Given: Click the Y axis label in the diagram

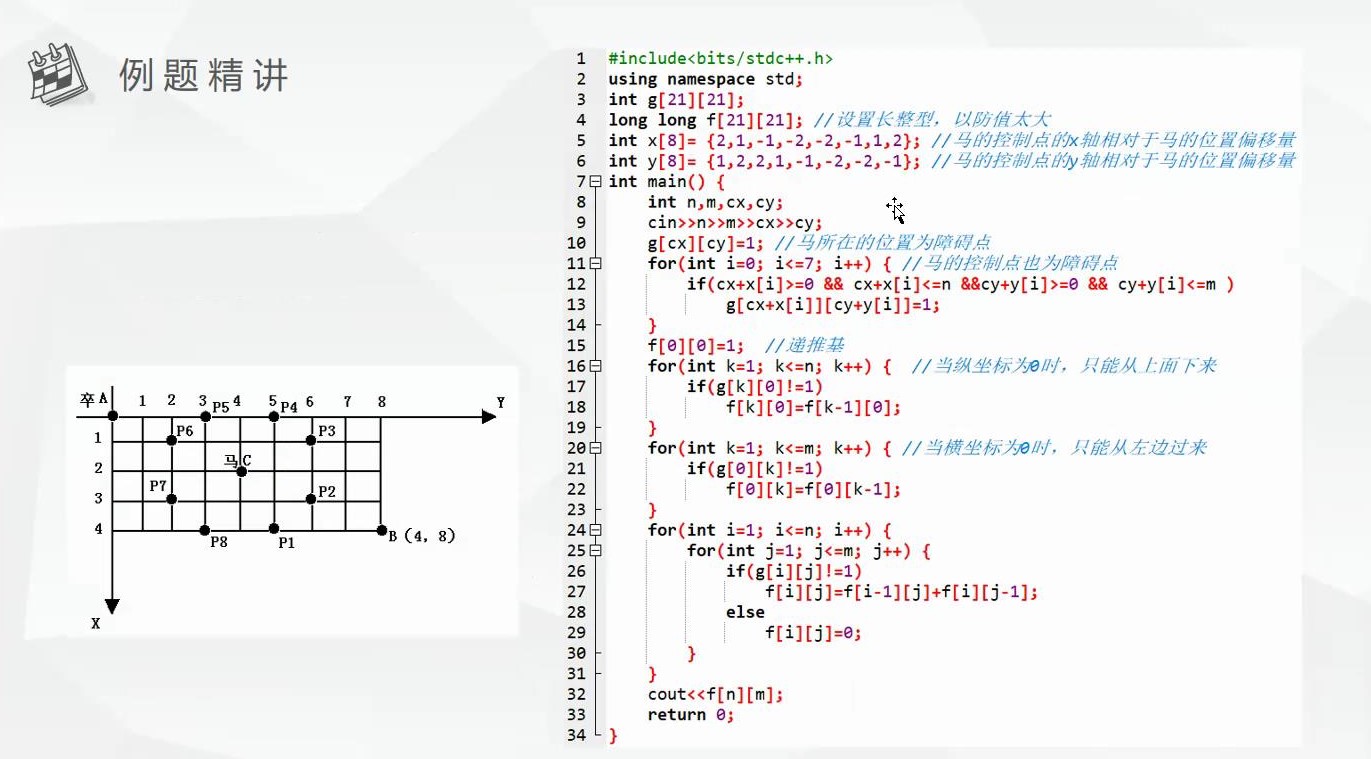Looking at the screenshot, I should pos(500,402).
